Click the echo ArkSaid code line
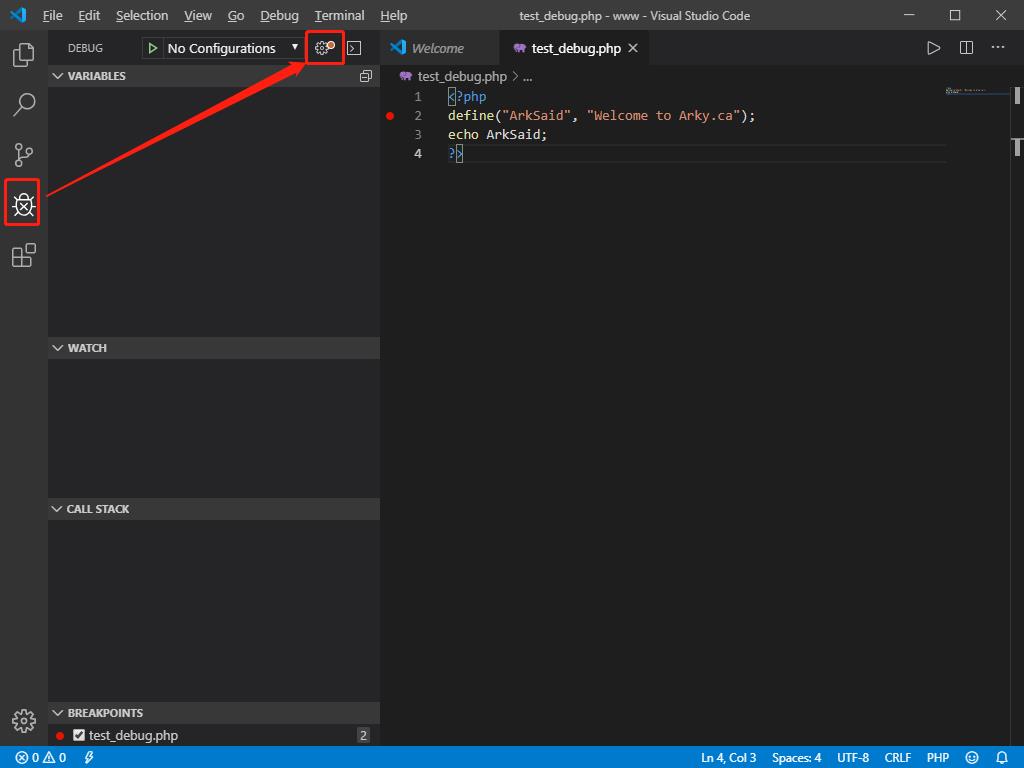1024x768 pixels. point(497,135)
